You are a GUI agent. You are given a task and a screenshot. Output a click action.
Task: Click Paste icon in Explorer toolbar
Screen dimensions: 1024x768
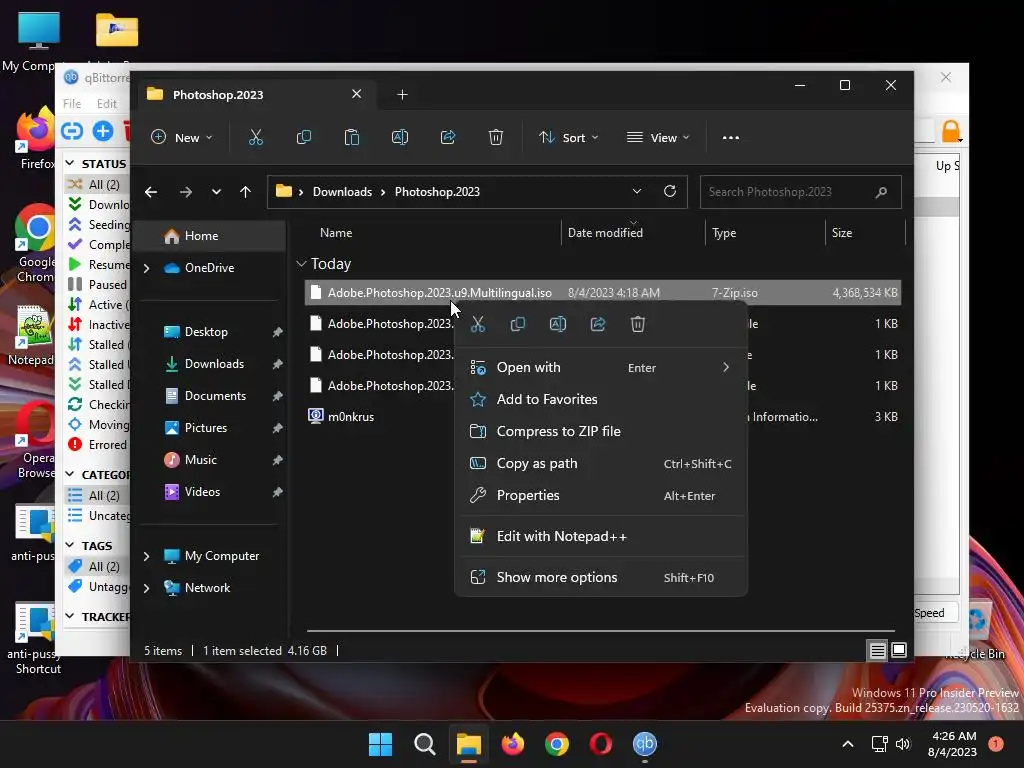[x=351, y=137]
